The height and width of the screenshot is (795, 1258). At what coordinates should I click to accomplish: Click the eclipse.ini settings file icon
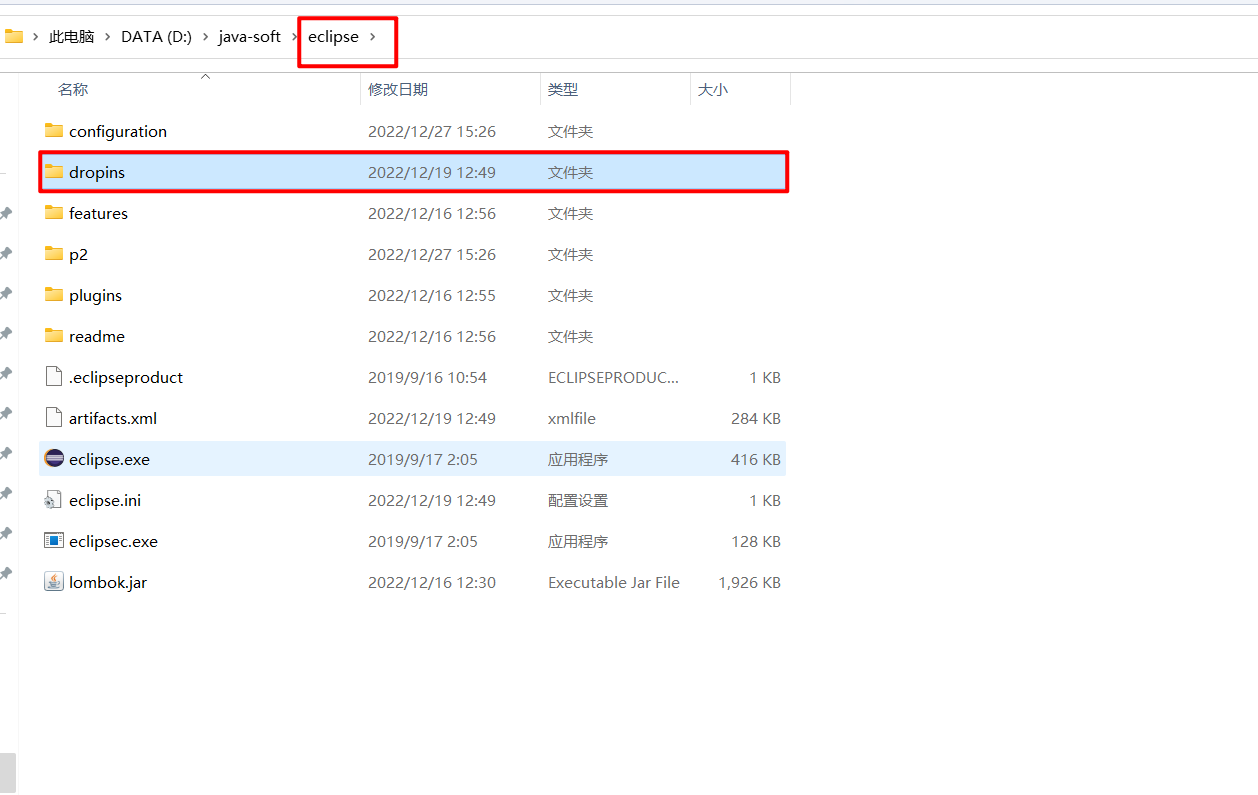click(54, 500)
